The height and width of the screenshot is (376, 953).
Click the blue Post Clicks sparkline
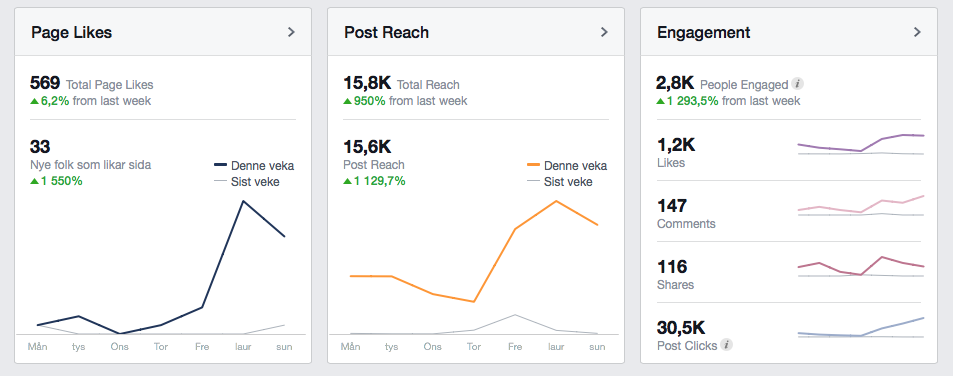pyautogui.click(x=861, y=327)
